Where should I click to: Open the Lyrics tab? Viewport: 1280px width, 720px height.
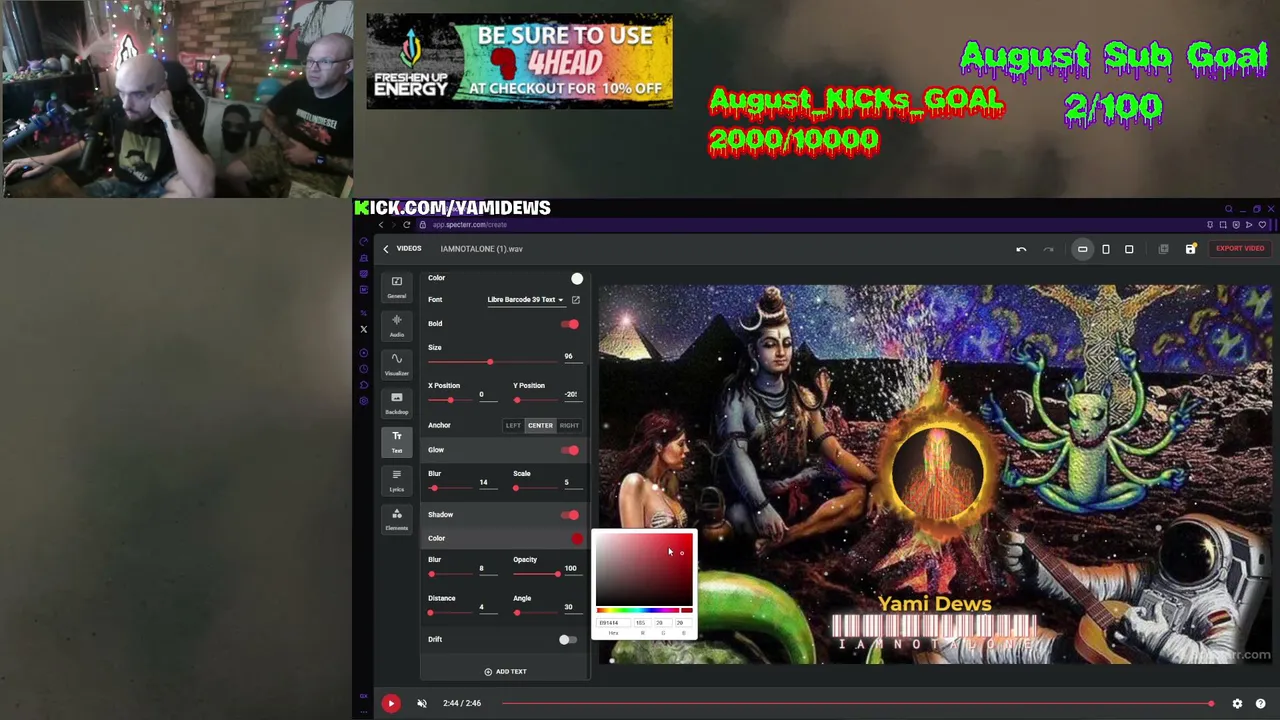tap(397, 480)
